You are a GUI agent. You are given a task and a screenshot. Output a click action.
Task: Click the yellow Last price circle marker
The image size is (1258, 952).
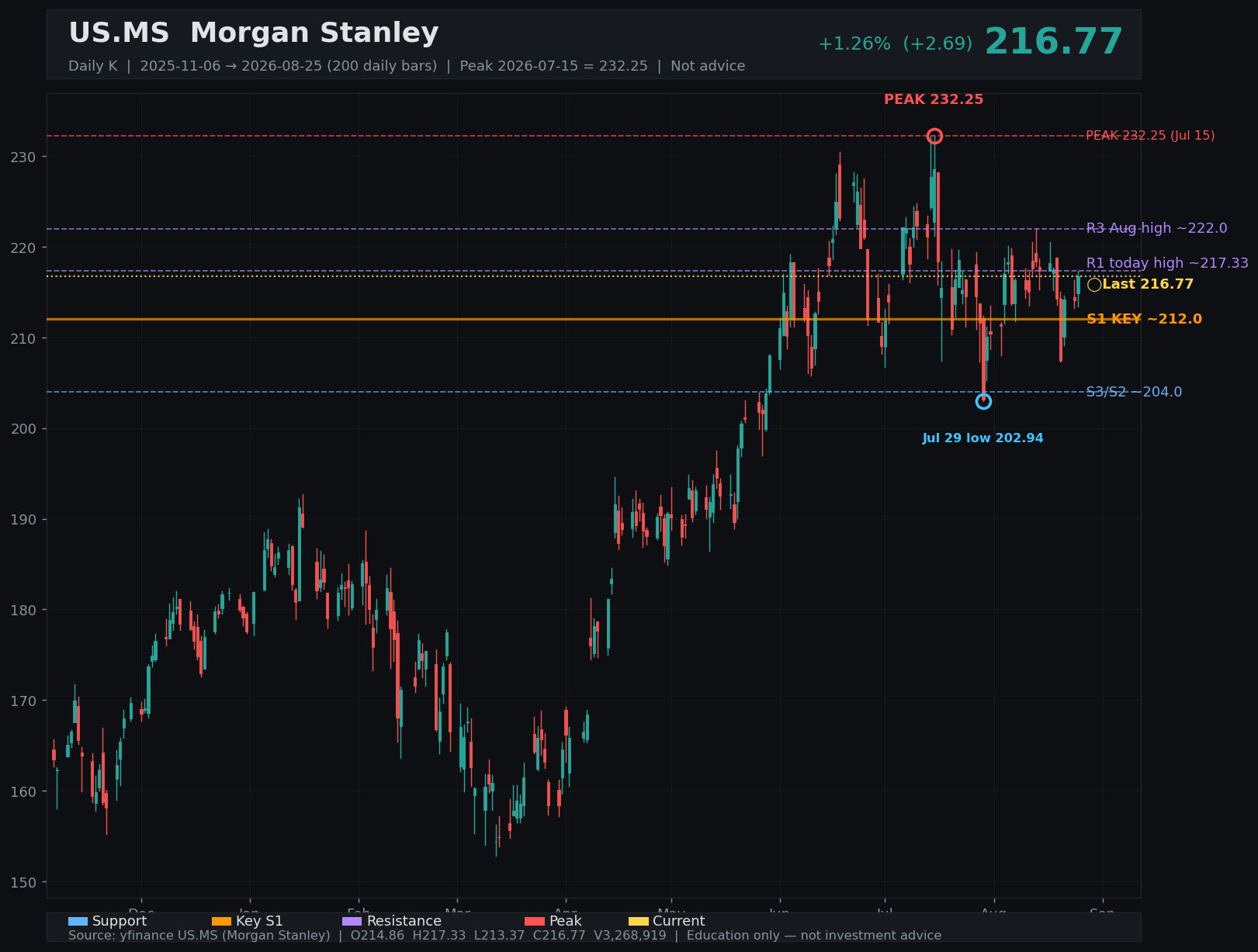pos(1094,285)
